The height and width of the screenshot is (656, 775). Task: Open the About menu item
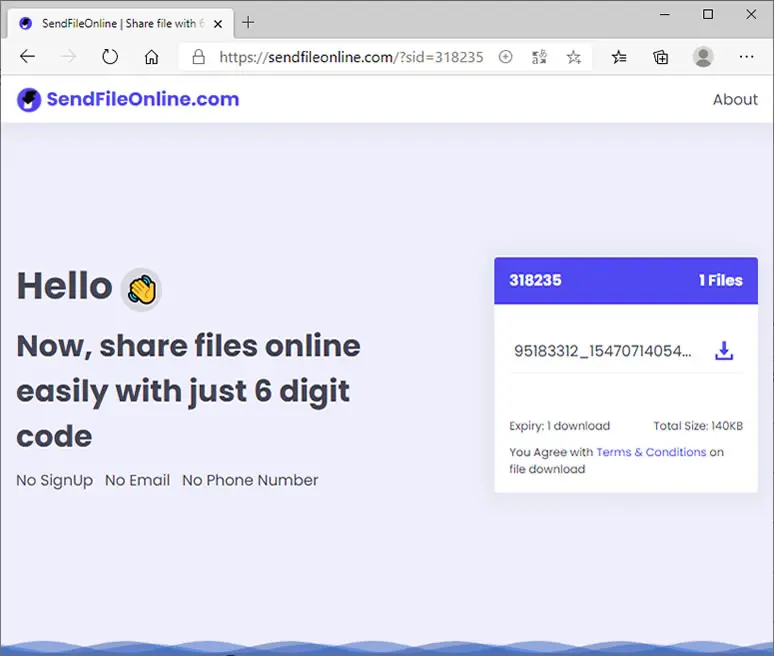tap(735, 99)
